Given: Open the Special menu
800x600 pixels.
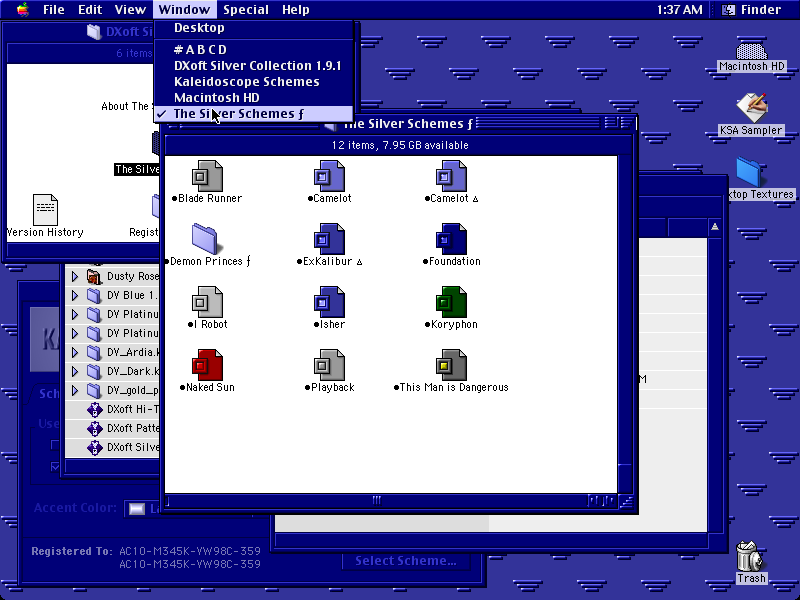Looking at the screenshot, I should click(246, 10).
